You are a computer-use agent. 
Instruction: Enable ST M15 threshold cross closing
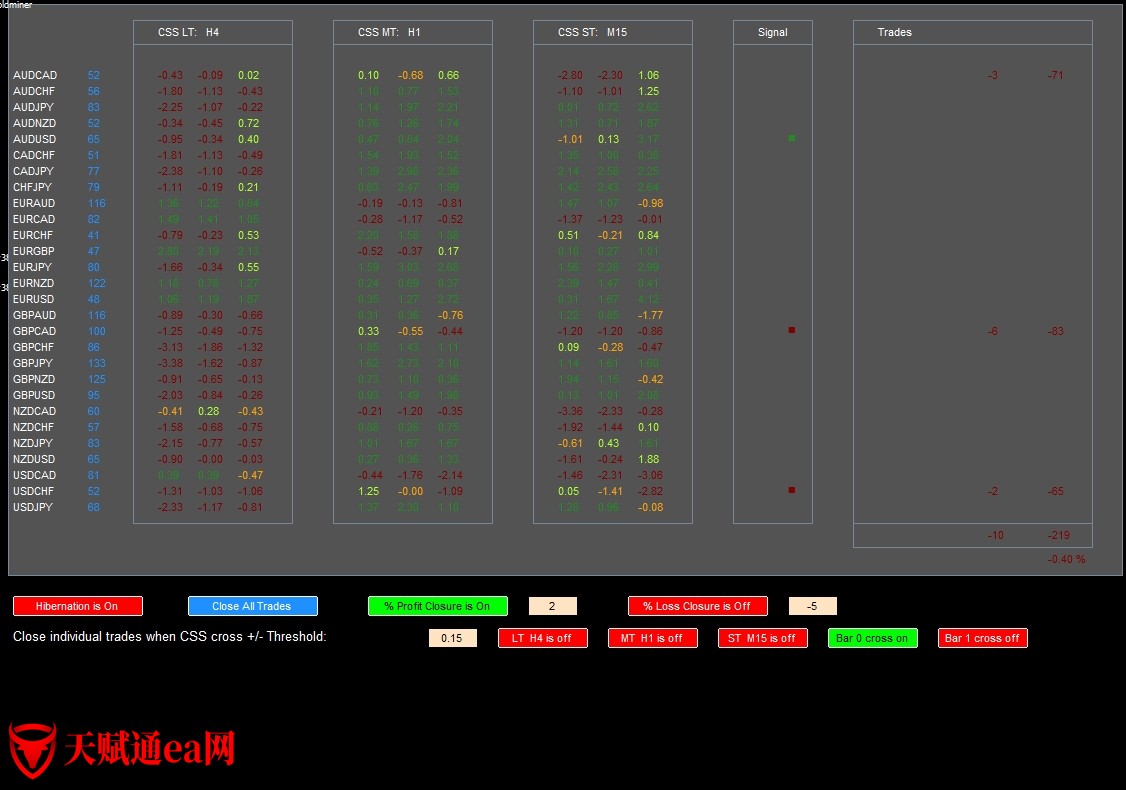click(763, 638)
